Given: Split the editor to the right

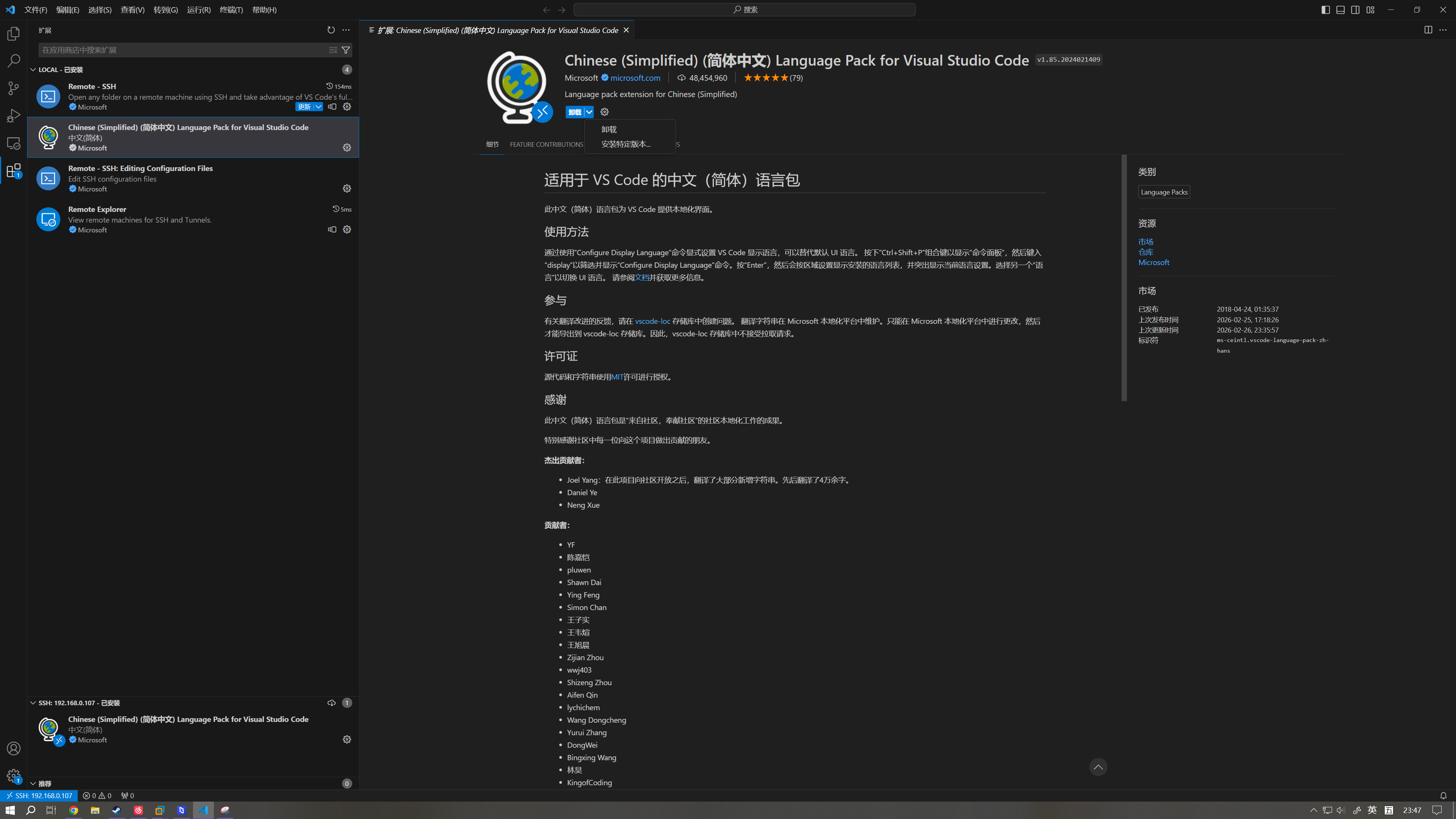Looking at the screenshot, I should [1428, 30].
